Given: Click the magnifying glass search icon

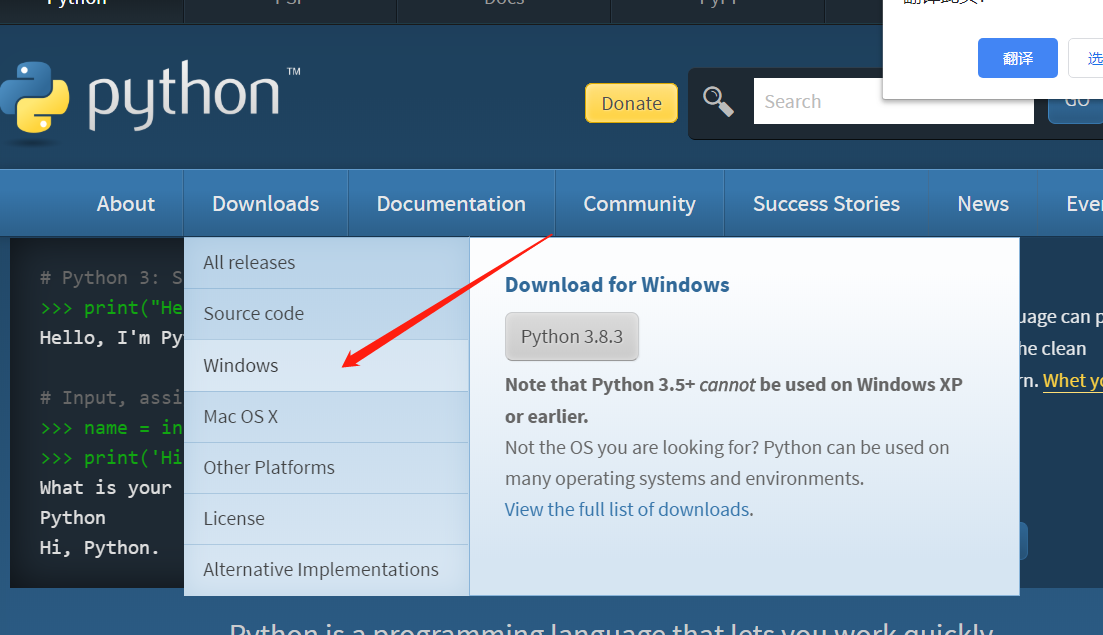Looking at the screenshot, I should 718,101.
